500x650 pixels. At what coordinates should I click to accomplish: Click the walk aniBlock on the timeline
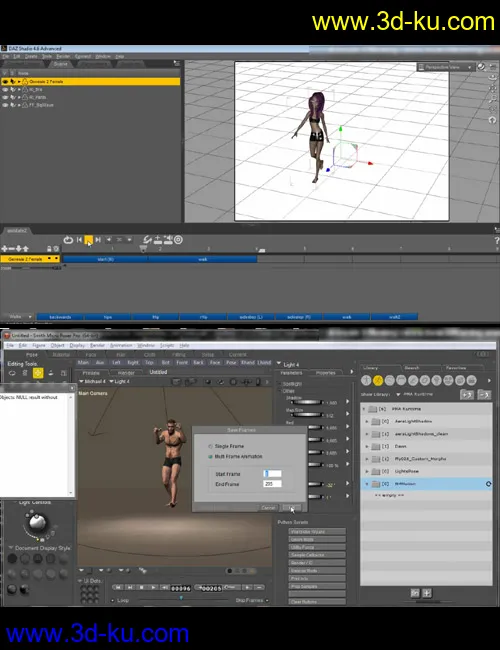[202, 259]
